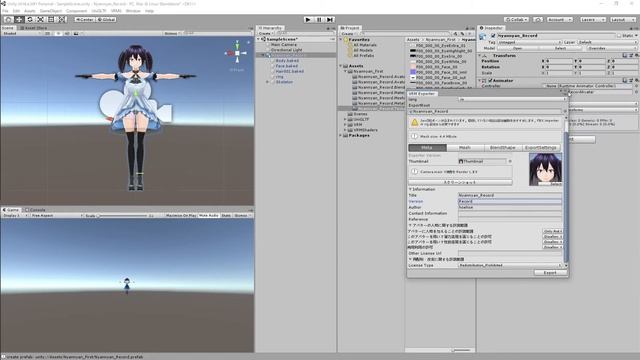Collapse the SampleScene hierarchy root
Viewport: 640px width, 360px height.
pos(258,39)
